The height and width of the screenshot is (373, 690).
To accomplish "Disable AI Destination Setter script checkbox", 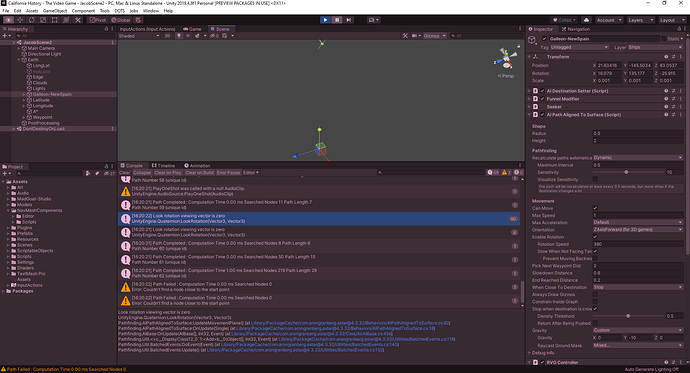I will 542,91.
